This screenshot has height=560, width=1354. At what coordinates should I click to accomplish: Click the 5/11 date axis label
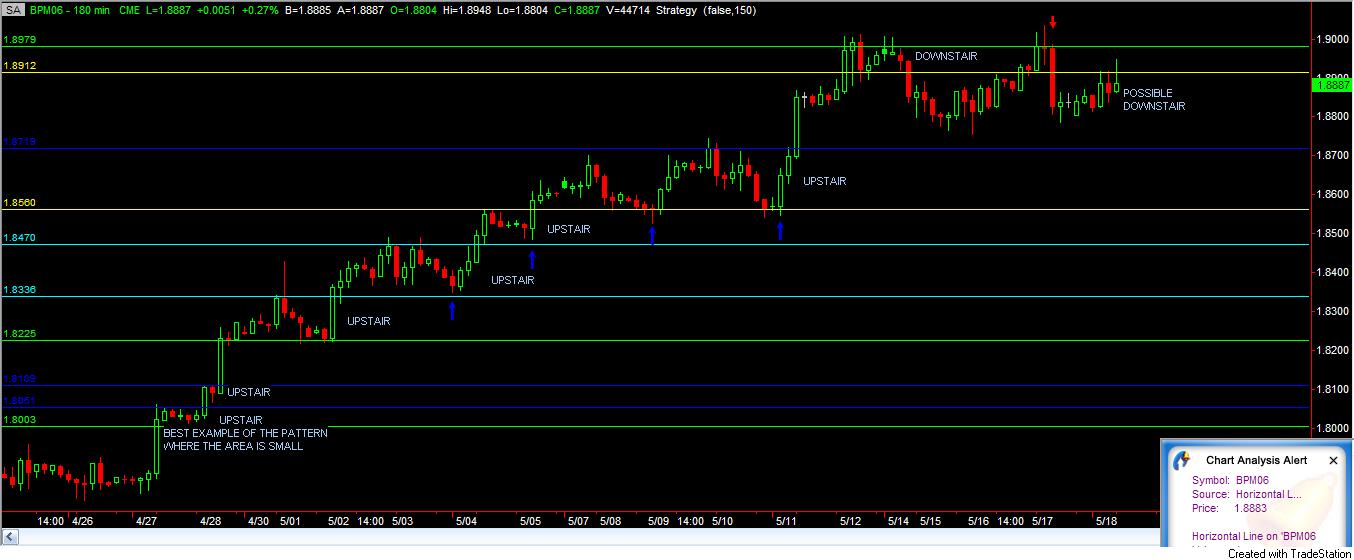click(x=786, y=521)
